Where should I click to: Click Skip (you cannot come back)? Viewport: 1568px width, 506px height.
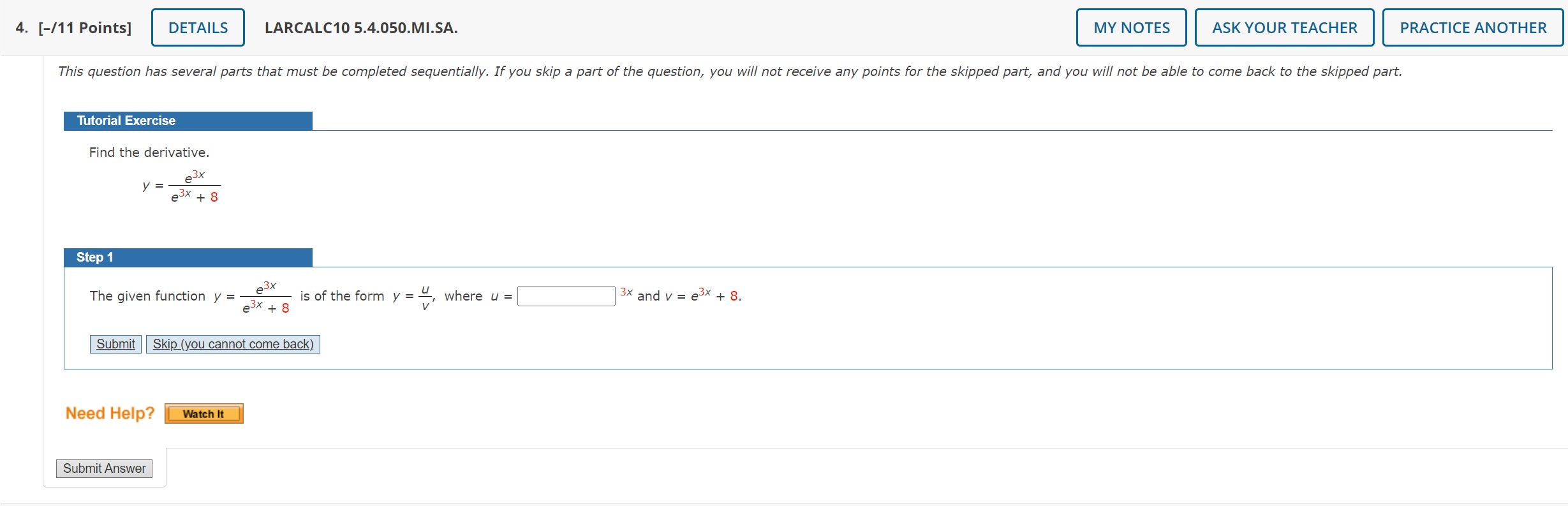(x=232, y=344)
